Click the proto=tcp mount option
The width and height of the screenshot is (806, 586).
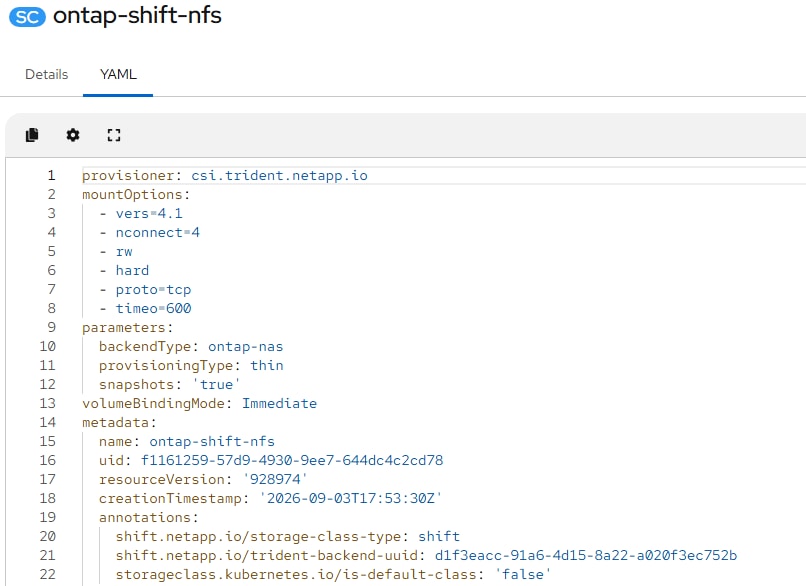click(x=153, y=290)
